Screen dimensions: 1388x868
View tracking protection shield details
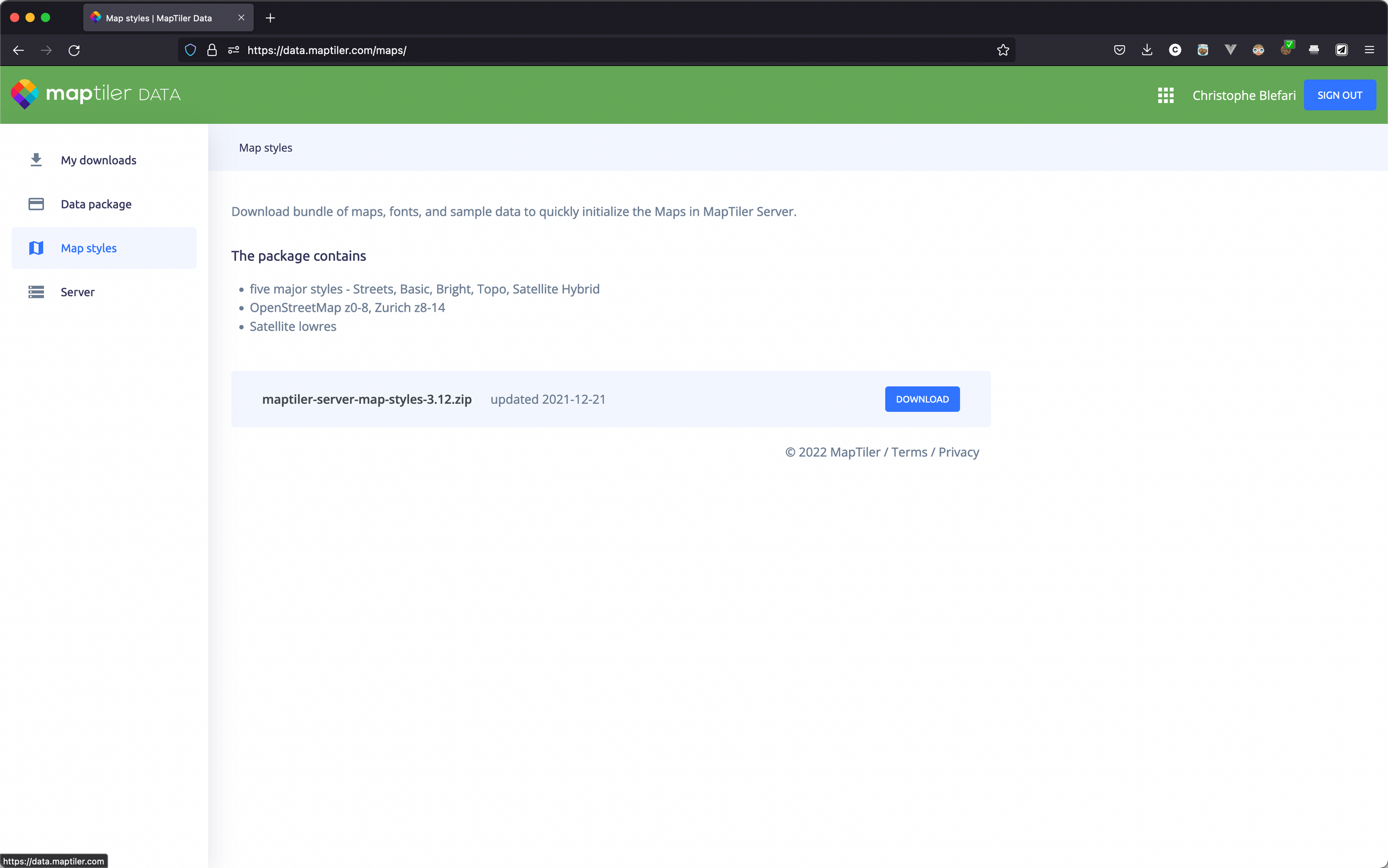pos(190,50)
